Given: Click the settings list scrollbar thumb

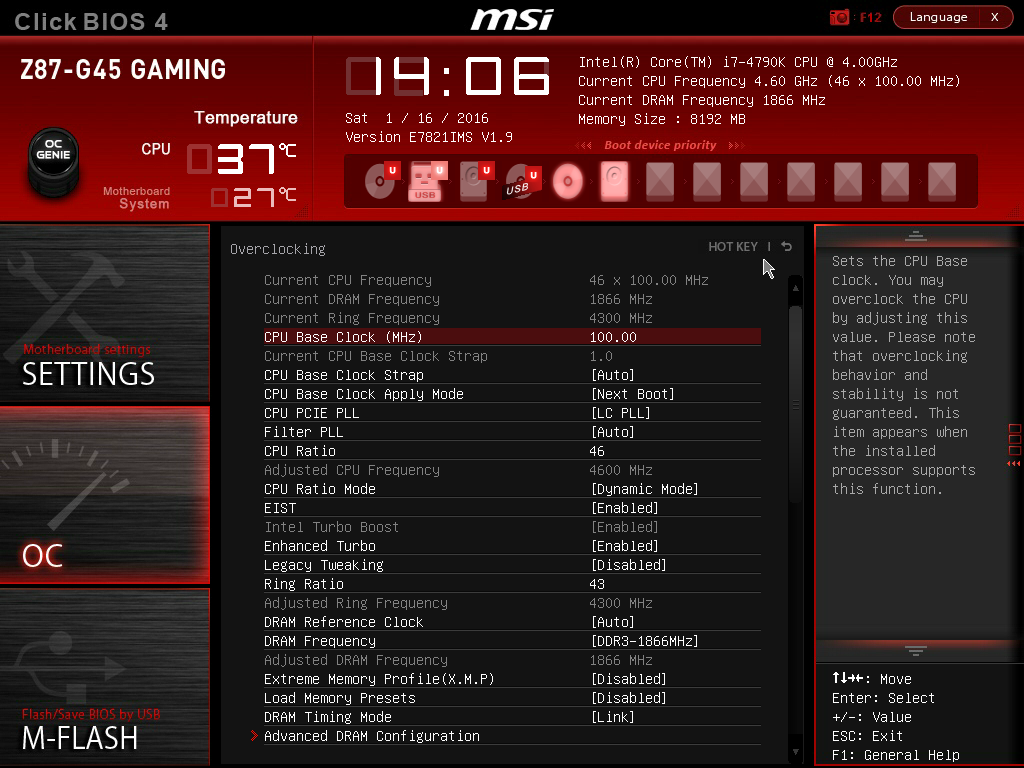Looking at the screenshot, I should [x=795, y=404].
